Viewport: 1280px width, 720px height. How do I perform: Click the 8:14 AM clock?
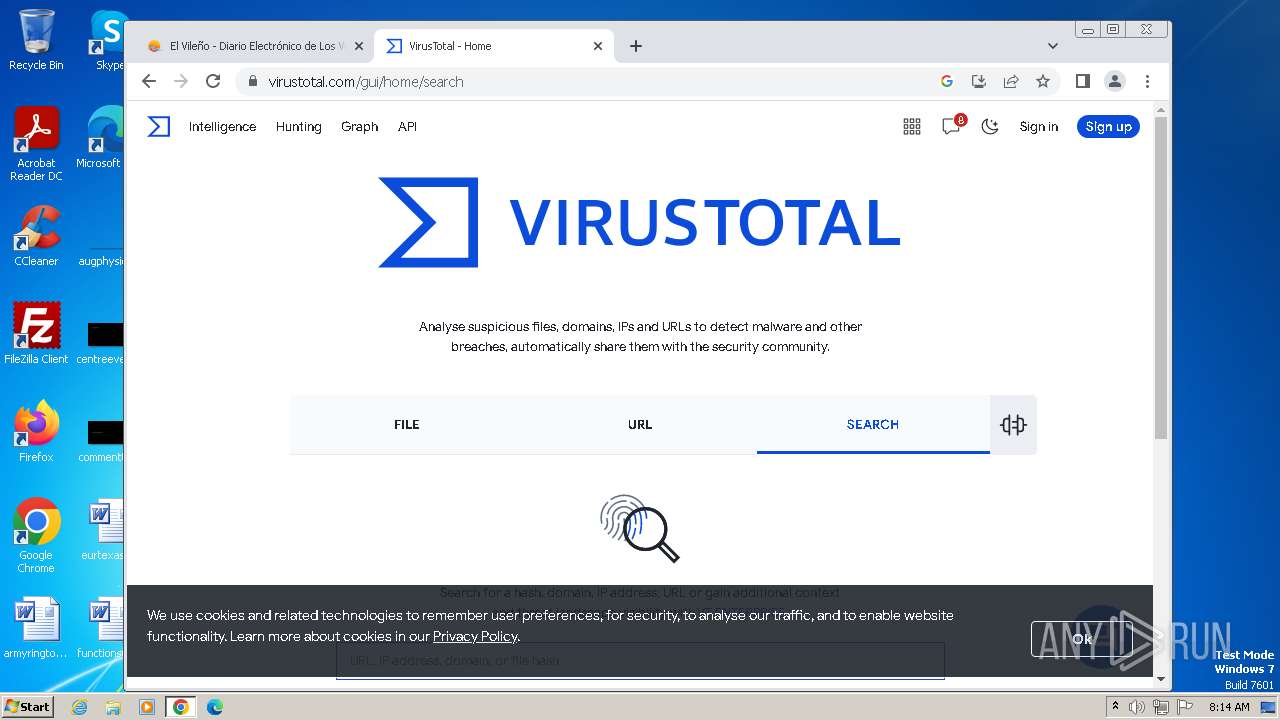click(x=1229, y=707)
